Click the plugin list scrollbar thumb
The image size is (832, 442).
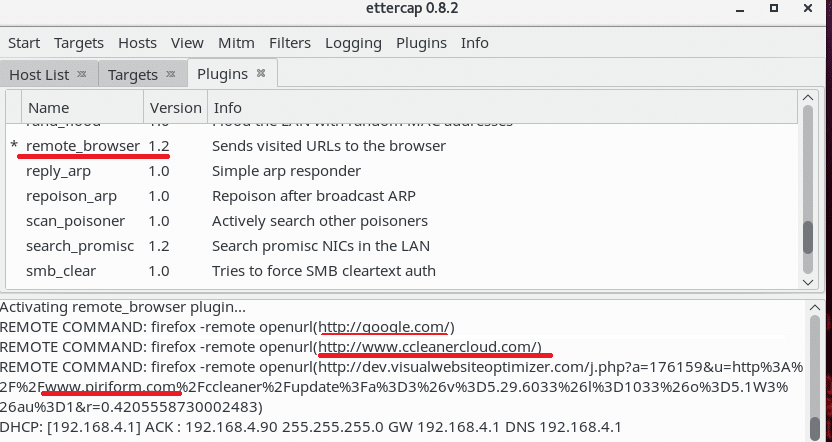point(808,238)
